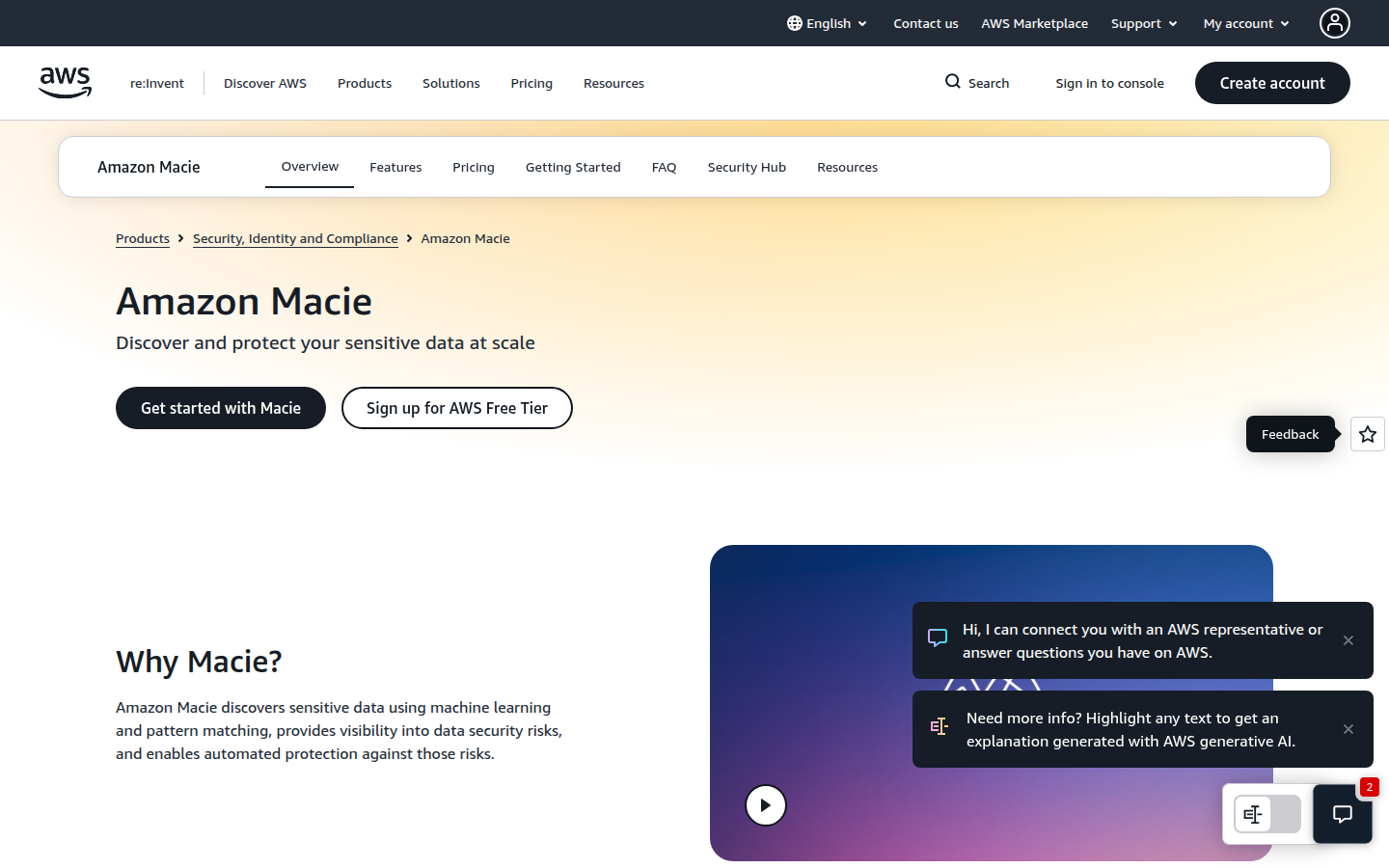1389x868 pixels.
Task: Click the Macie video thumbnail
Action: [x=992, y=703]
